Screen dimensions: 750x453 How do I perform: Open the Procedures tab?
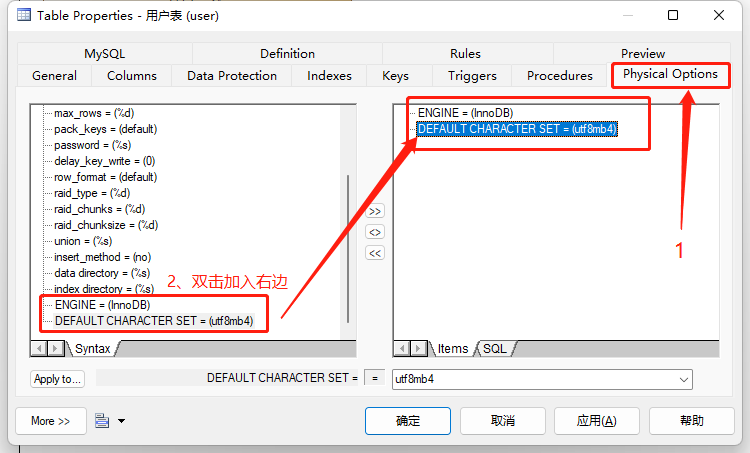pos(560,76)
